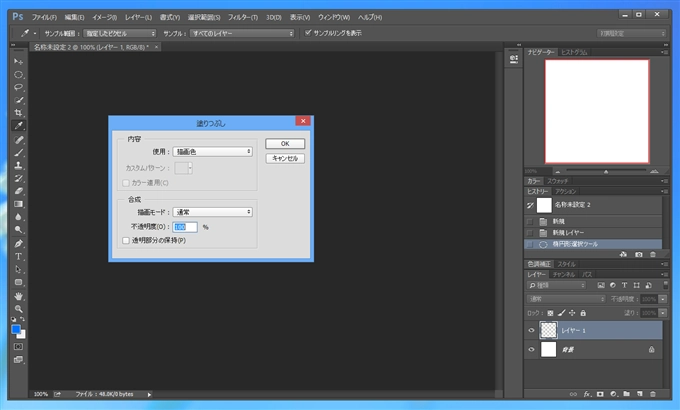Viewport: 680px width, 410px height.
Task: Open the workspace 初期設定 dropdown
Action: click(631, 33)
